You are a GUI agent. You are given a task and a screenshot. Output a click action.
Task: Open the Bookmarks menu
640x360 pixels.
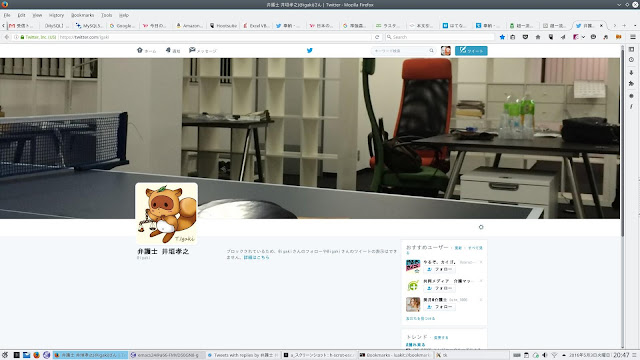[82, 15]
